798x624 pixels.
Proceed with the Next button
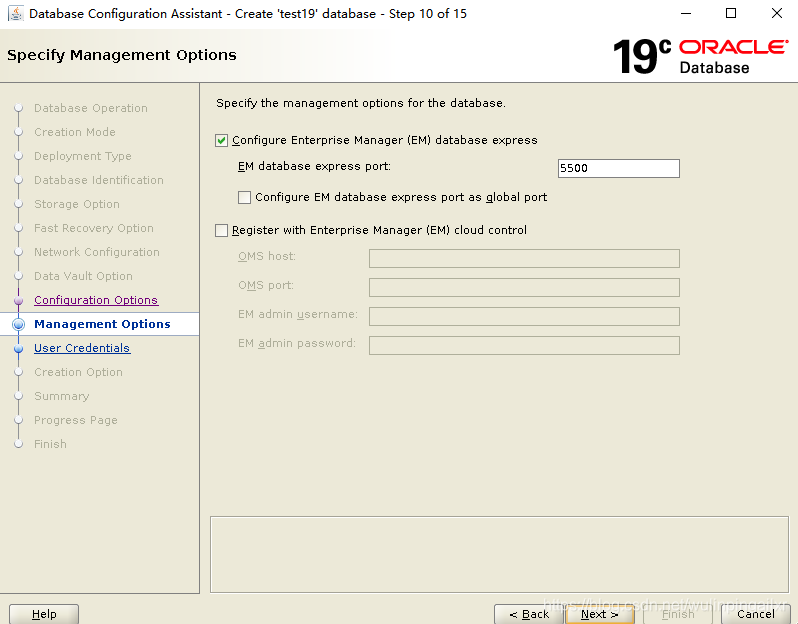point(600,614)
